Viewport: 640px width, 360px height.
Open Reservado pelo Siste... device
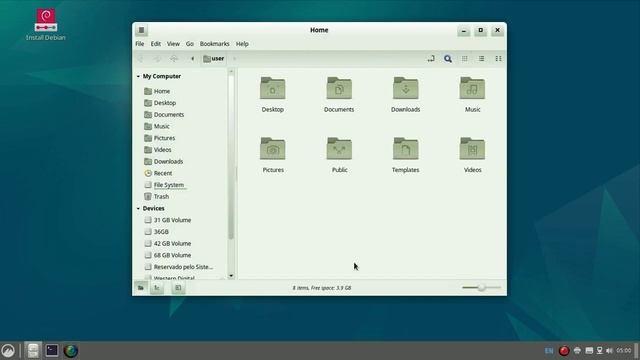click(180, 267)
